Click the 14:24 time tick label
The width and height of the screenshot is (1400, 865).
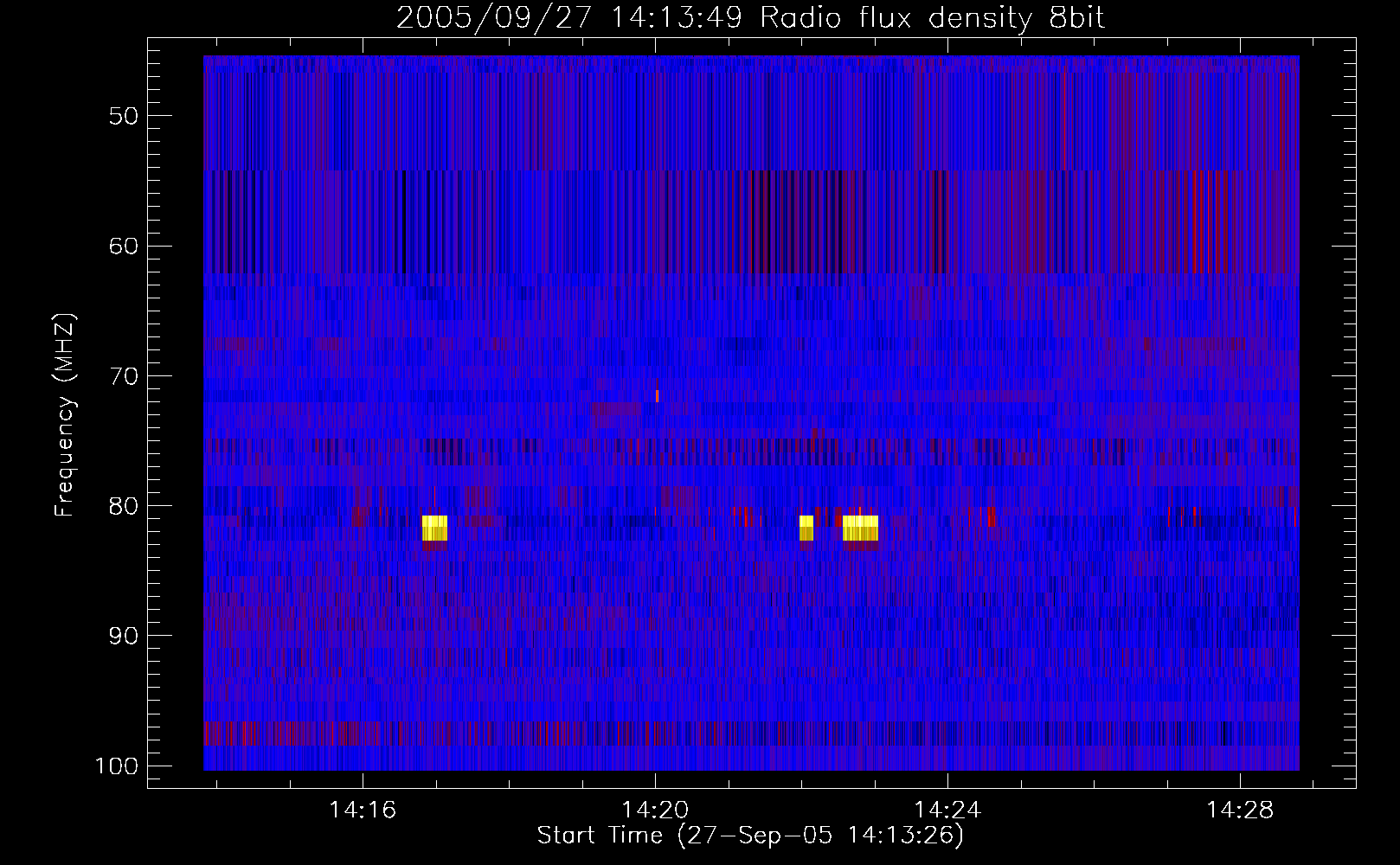947,810
